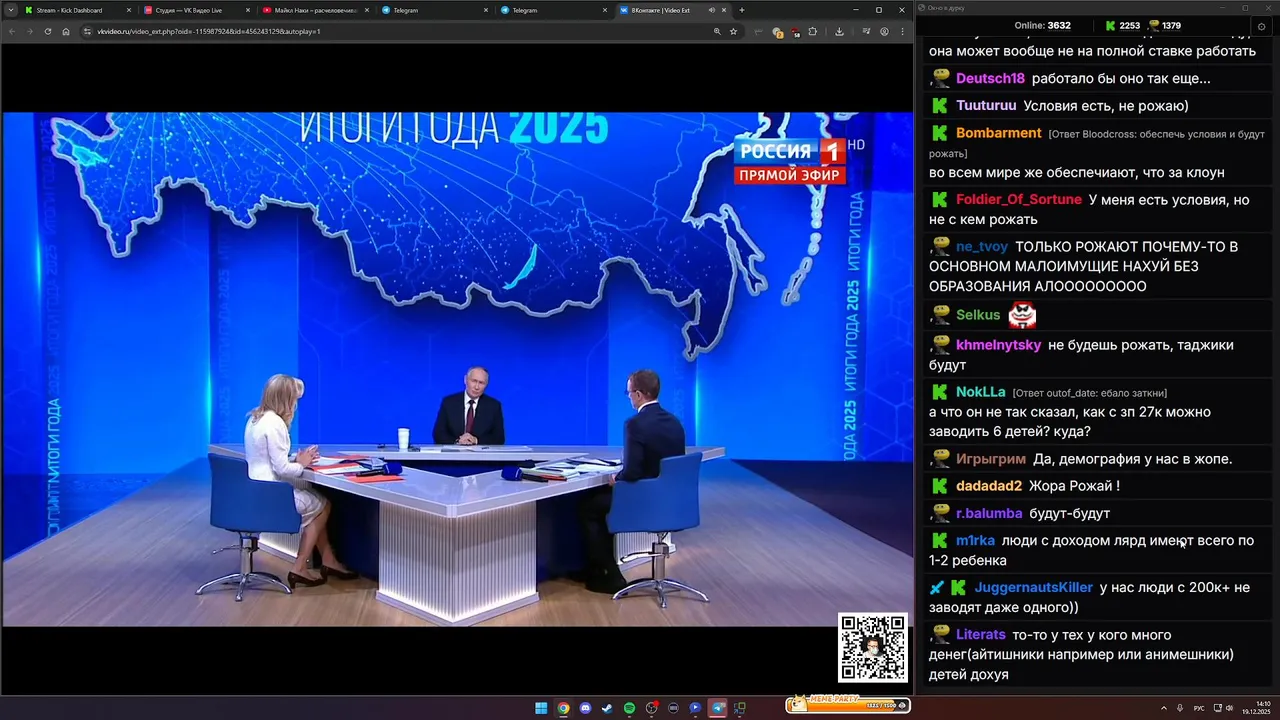Click username dadadad2 in chat

(989, 486)
